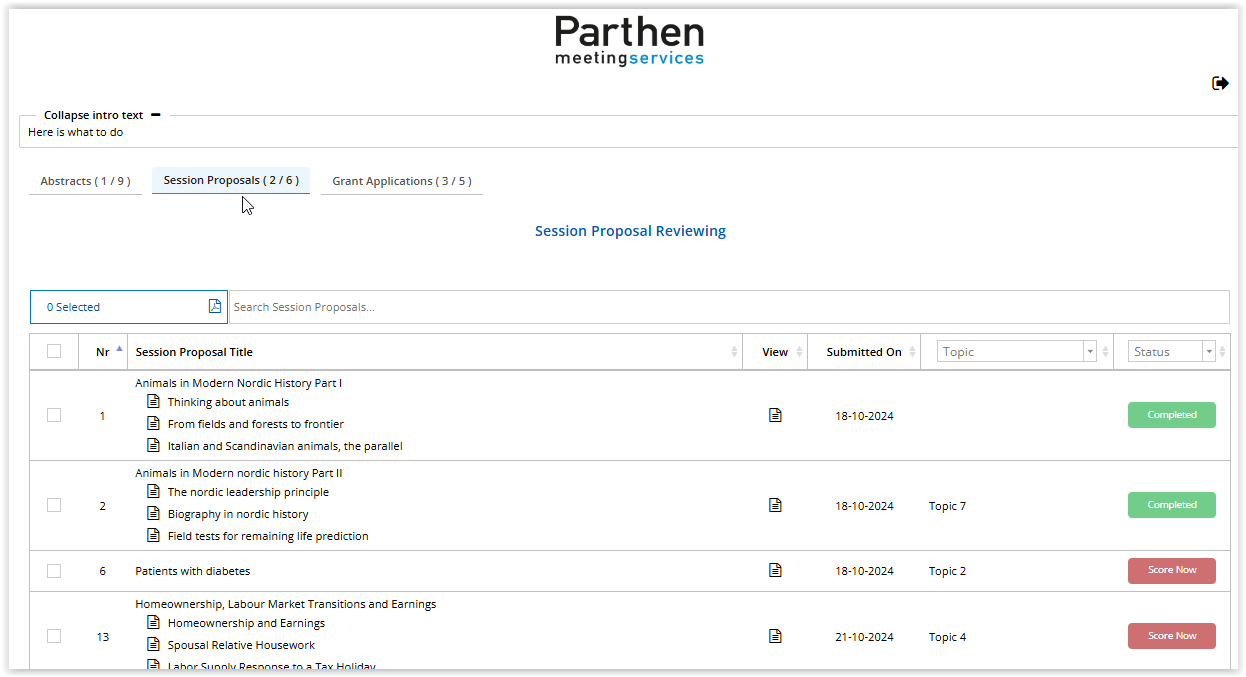
Task: Switch to the Abstracts tab
Action: 85,181
